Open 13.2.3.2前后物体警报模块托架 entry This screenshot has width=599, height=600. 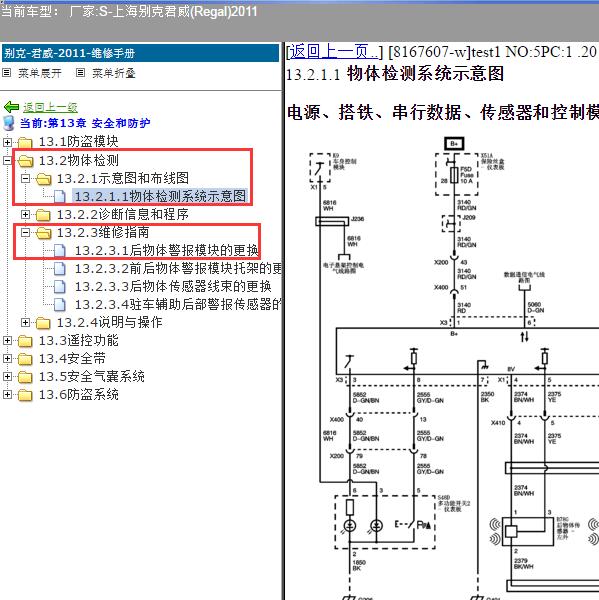click(178, 268)
